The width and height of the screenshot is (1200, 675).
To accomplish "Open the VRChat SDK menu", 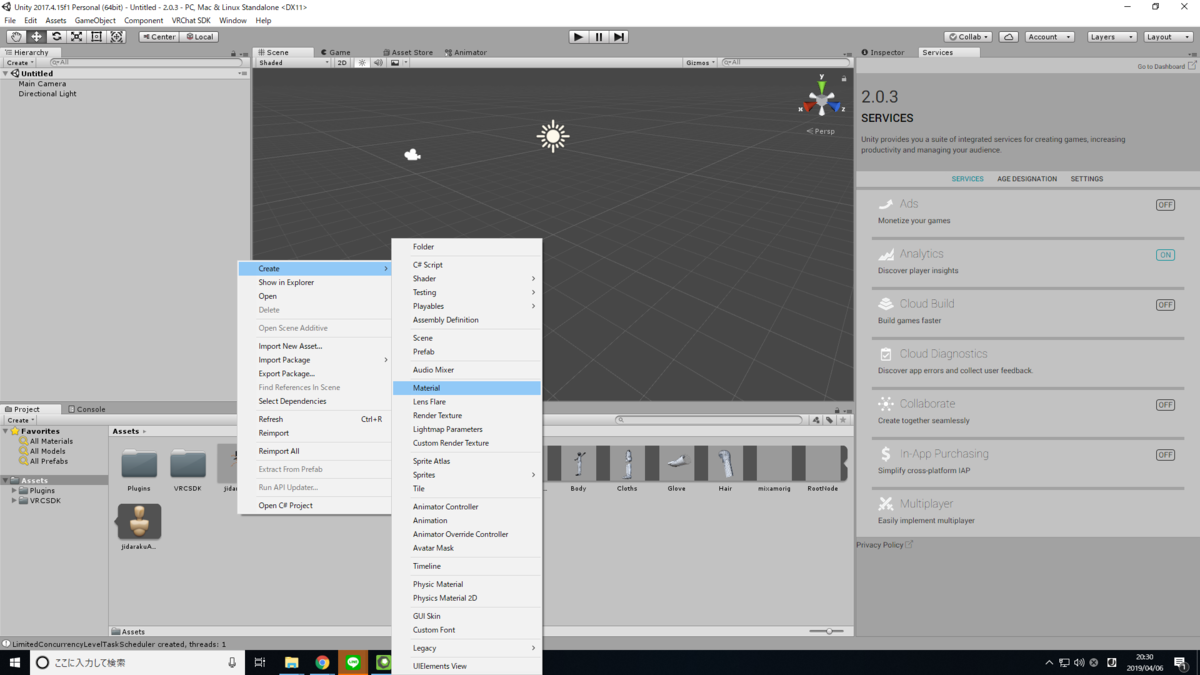I will pos(191,20).
